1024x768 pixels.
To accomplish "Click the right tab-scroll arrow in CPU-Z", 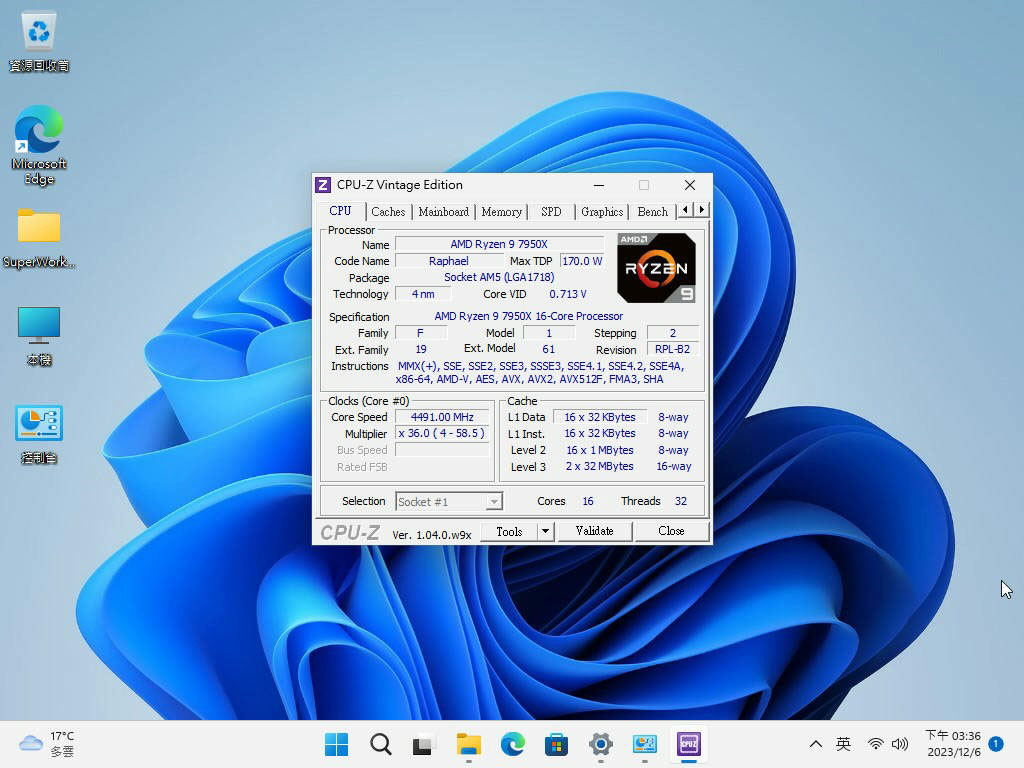I will pos(701,210).
